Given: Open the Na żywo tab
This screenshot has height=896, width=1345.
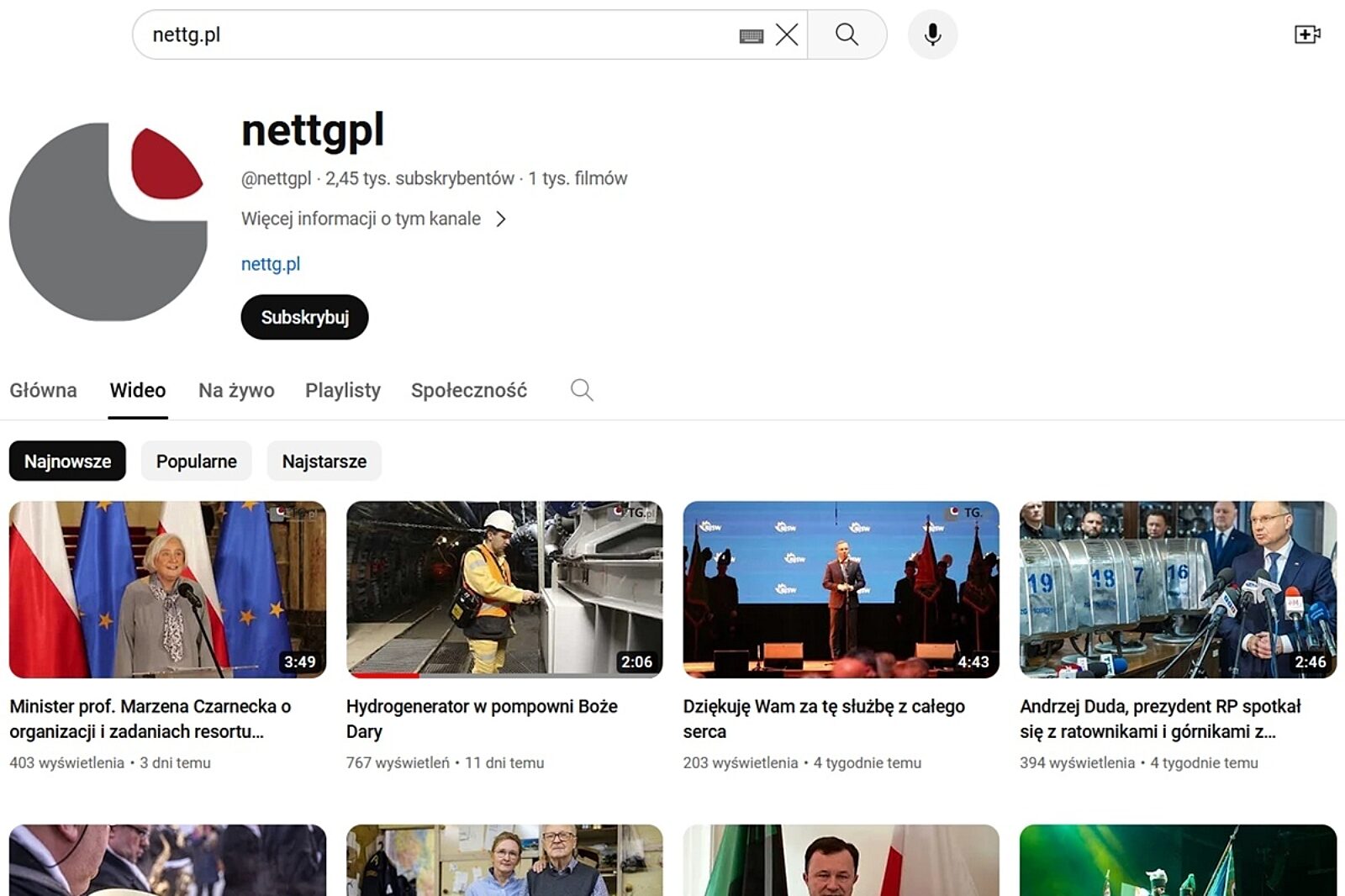Looking at the screenshot, I should (236, 390).
